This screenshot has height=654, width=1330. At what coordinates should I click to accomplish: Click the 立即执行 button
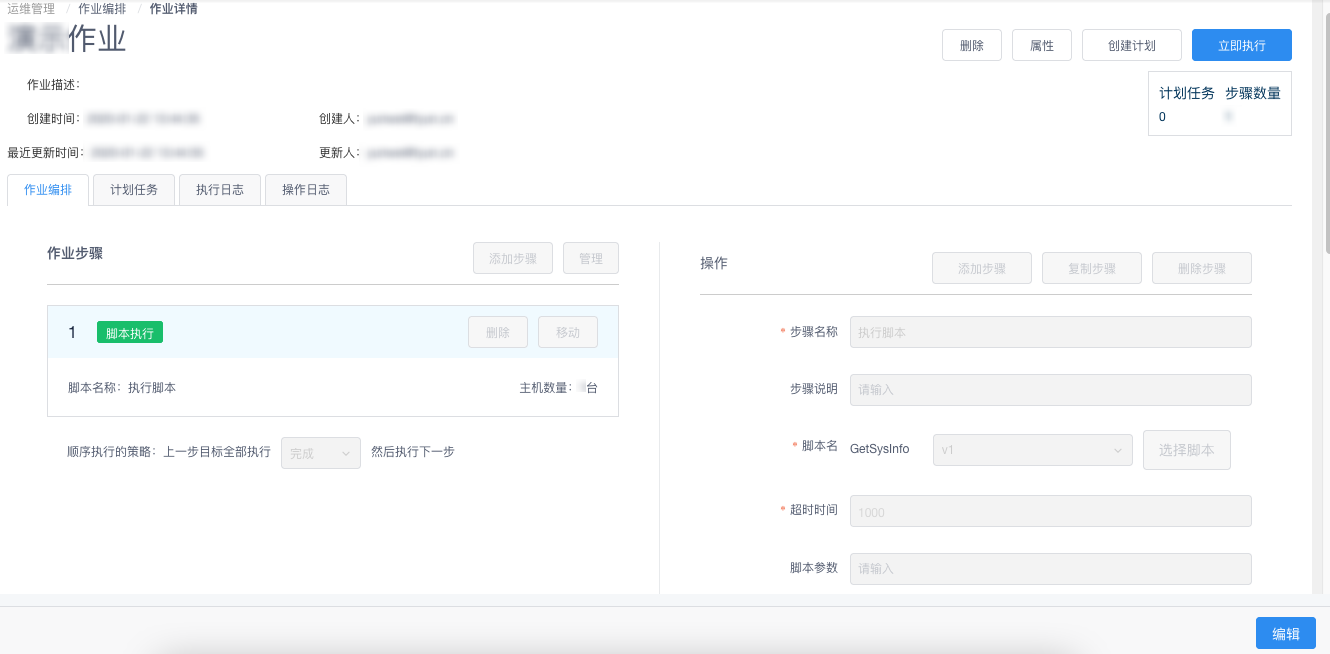tap(1241, 46)
